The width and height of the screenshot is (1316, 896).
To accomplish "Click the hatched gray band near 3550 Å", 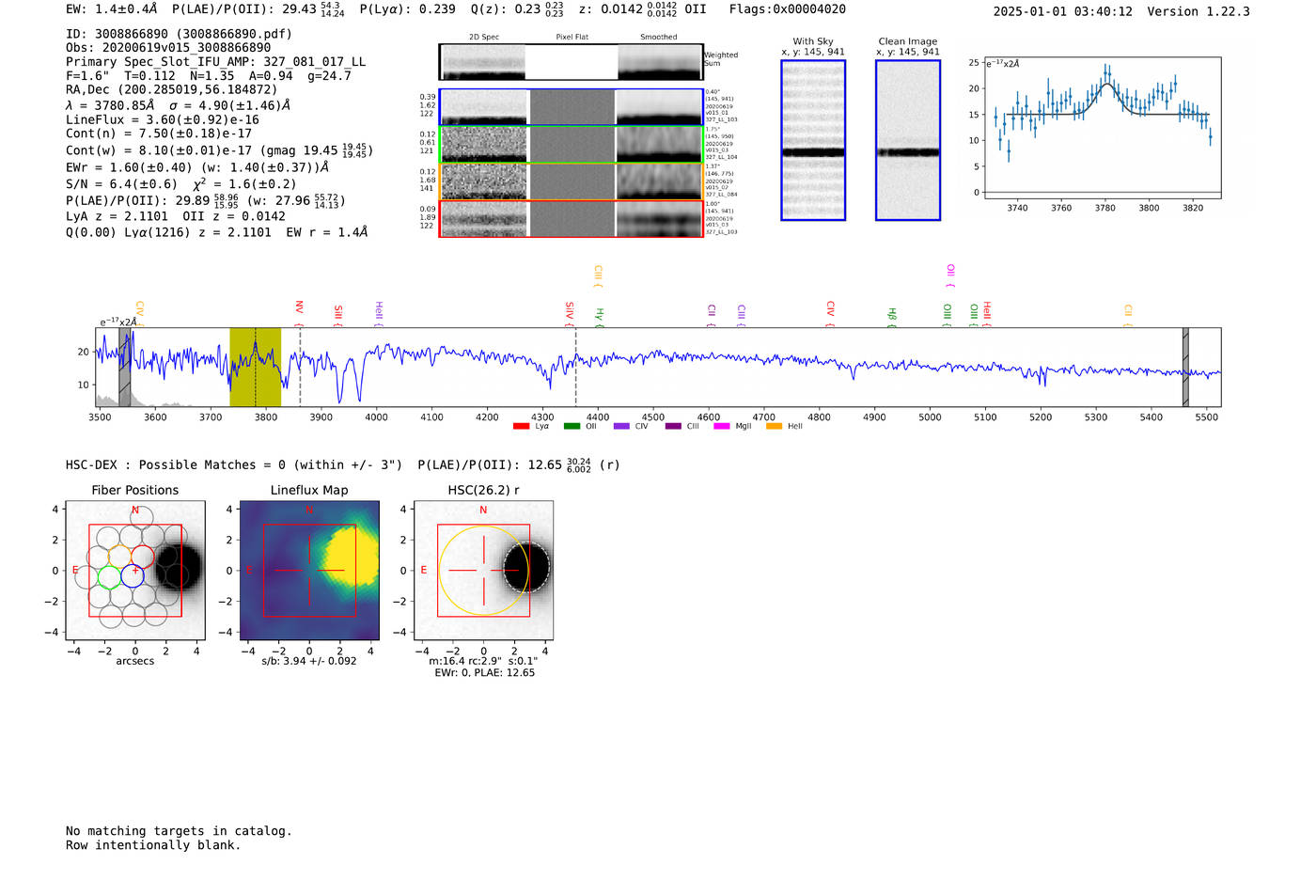I will click(125, 367).
